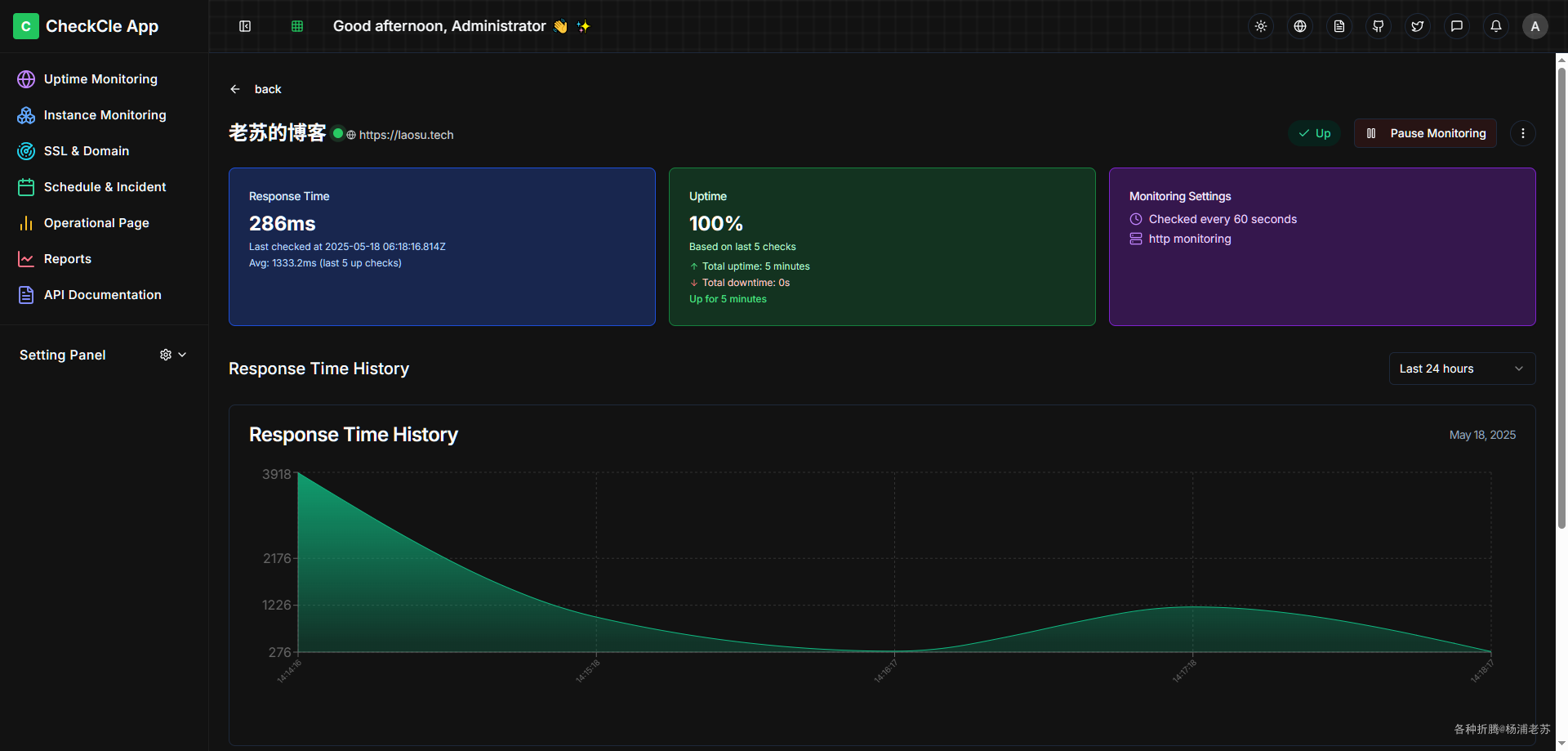This screenshot has height=751, width=1568.
Task: Open the Twitter bird icon
Action: click(1418, 26)
